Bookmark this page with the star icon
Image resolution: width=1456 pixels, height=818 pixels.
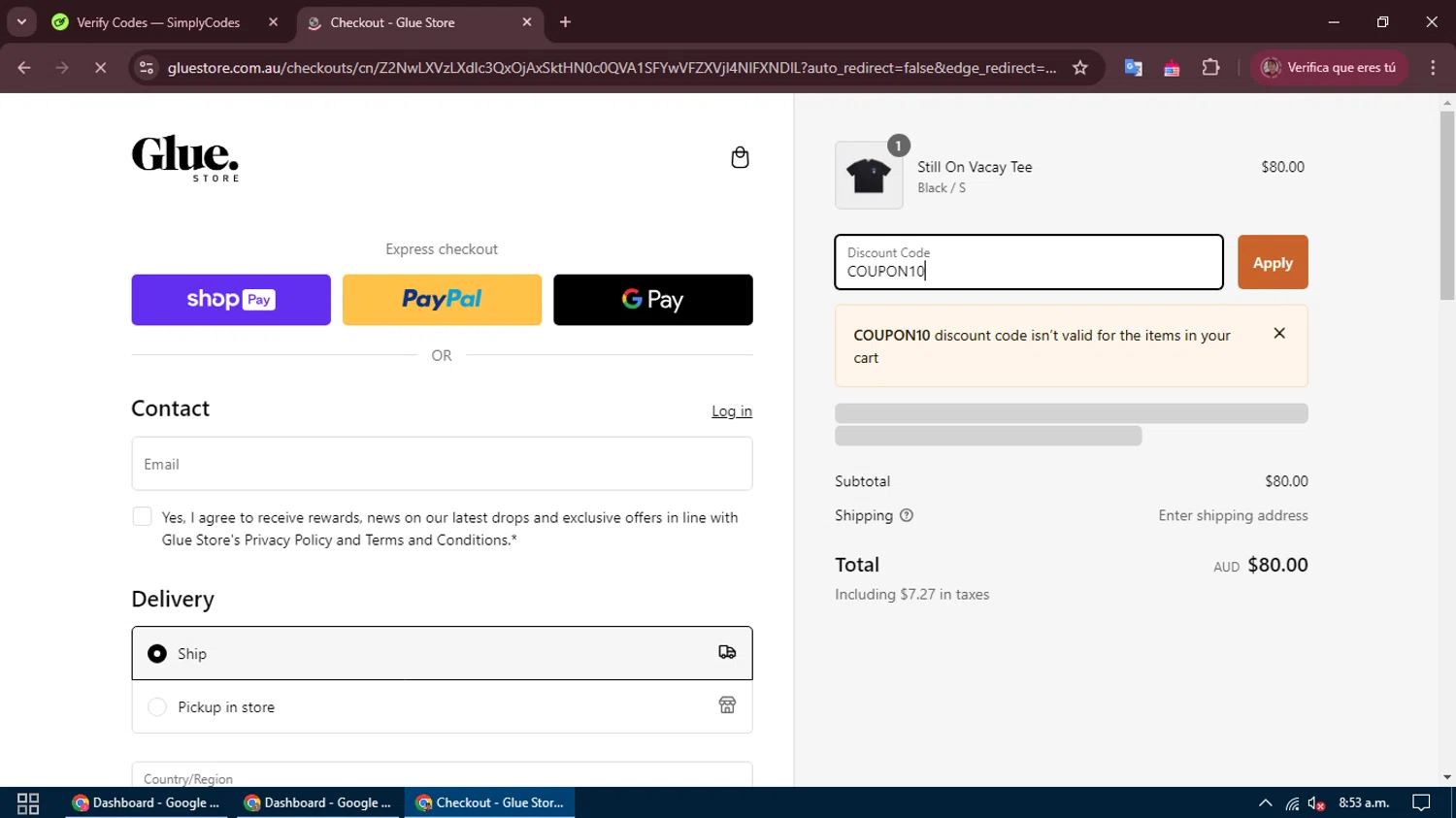tap(1080, 68)
